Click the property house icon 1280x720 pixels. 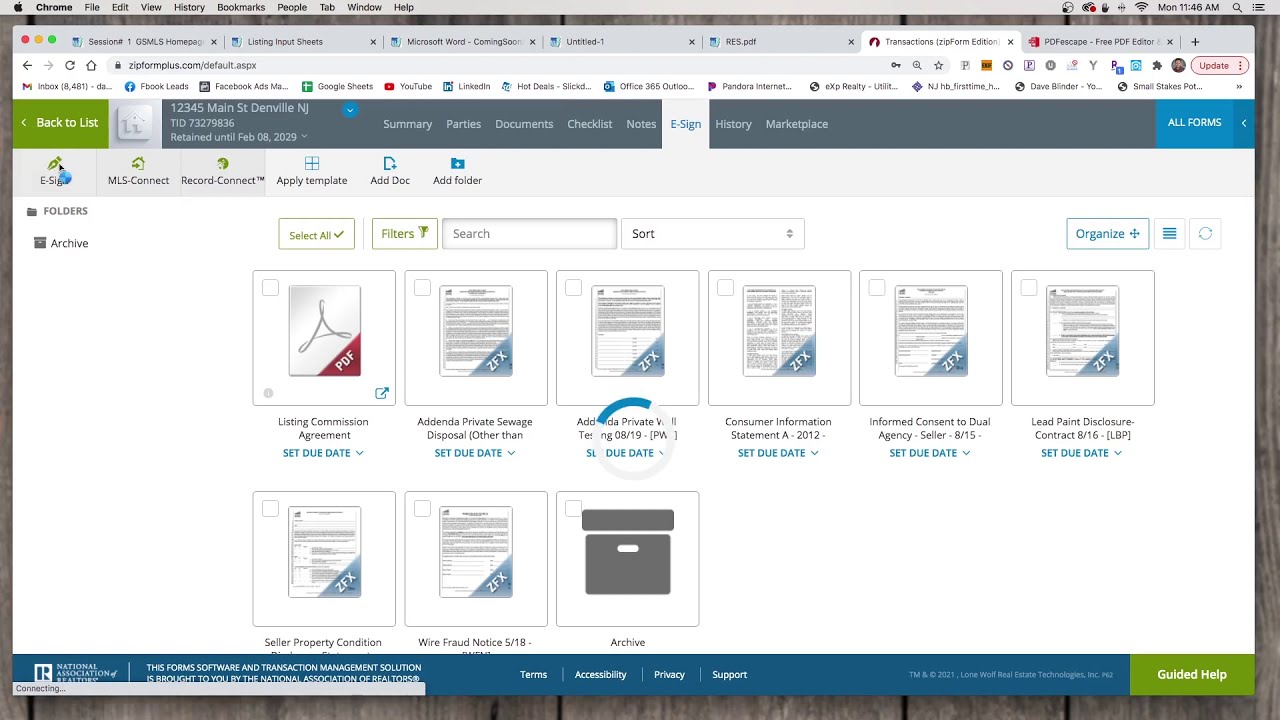[x=134, y=124]
